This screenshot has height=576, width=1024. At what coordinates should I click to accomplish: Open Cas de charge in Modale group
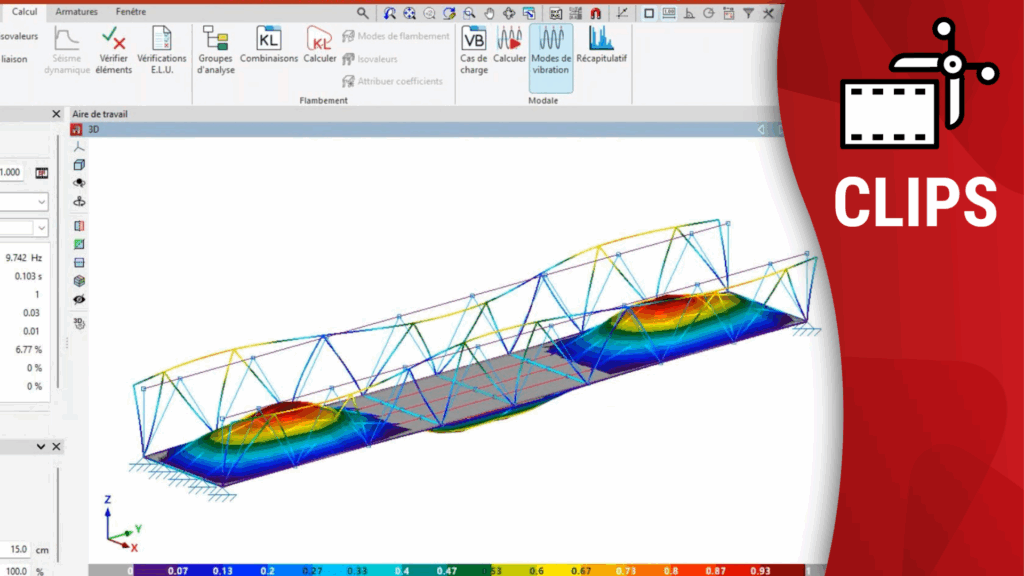coord(473,50)
